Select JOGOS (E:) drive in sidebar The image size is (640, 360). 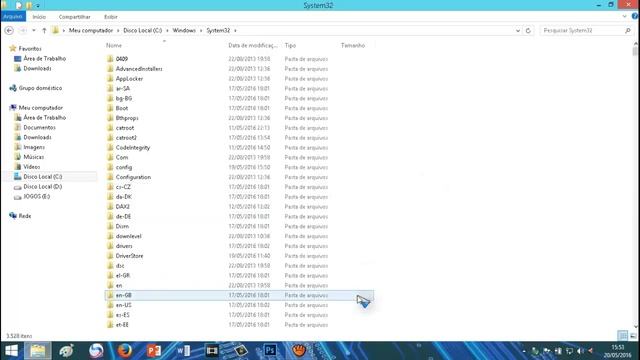click(x=36, y=196)
